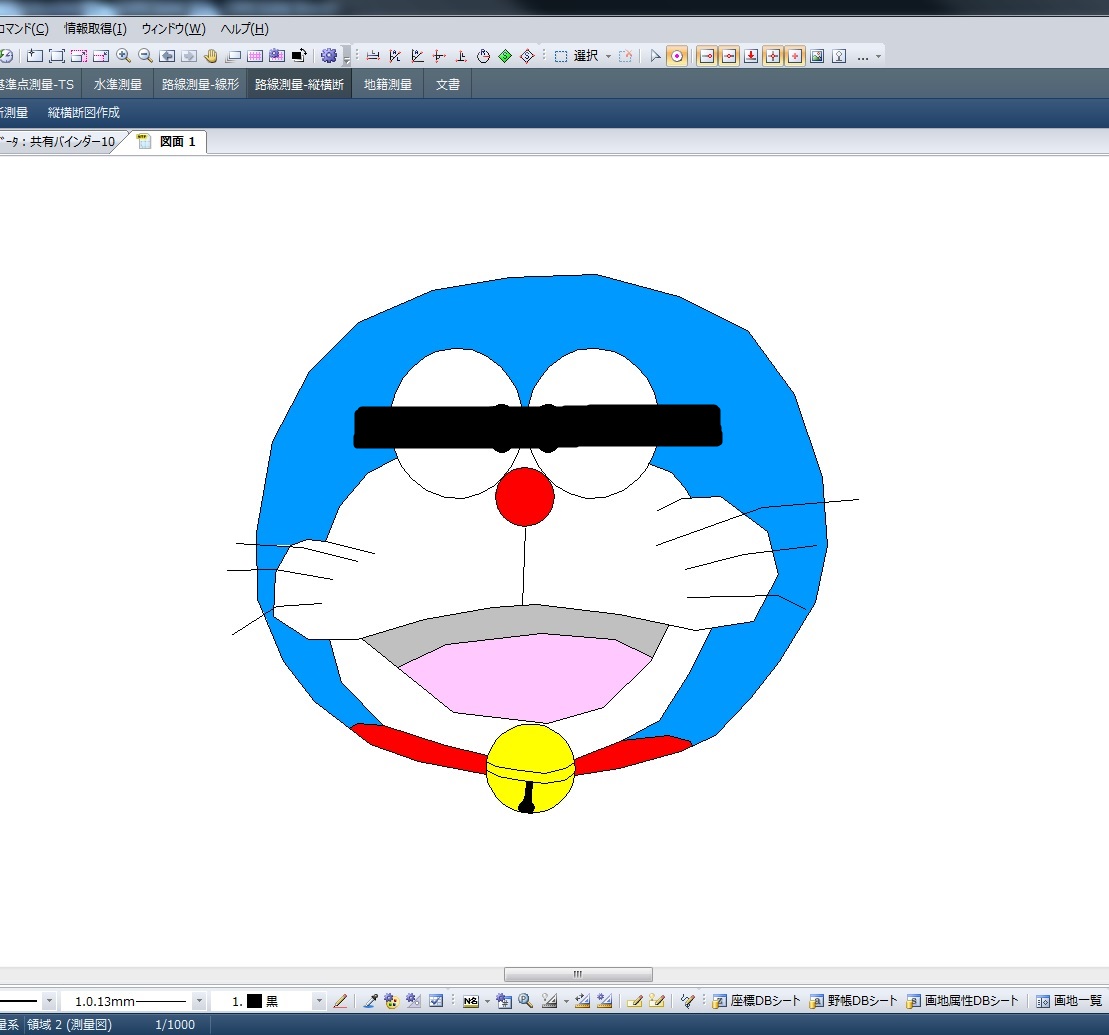The image size is (1109, 1035).
Task: Switch to the 路線測量-縦横断 tab
Action: tap(299, 84)
